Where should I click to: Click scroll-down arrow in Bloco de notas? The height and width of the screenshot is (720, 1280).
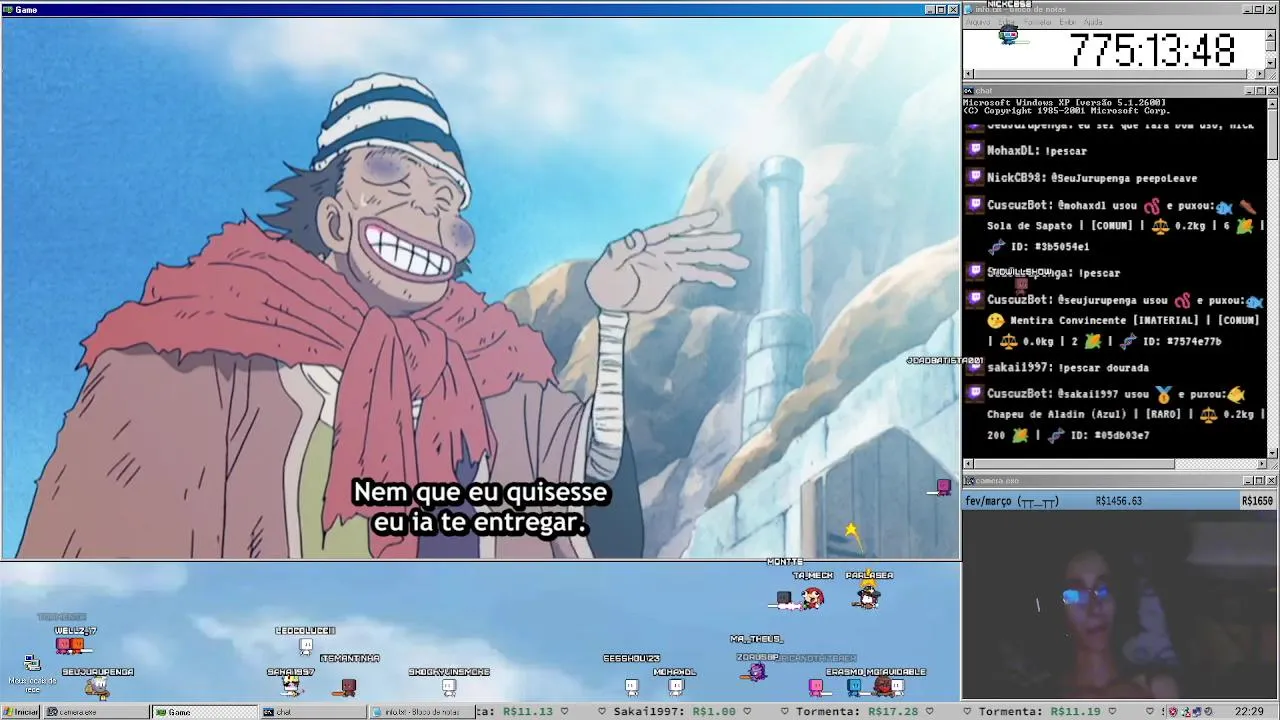1271,63
